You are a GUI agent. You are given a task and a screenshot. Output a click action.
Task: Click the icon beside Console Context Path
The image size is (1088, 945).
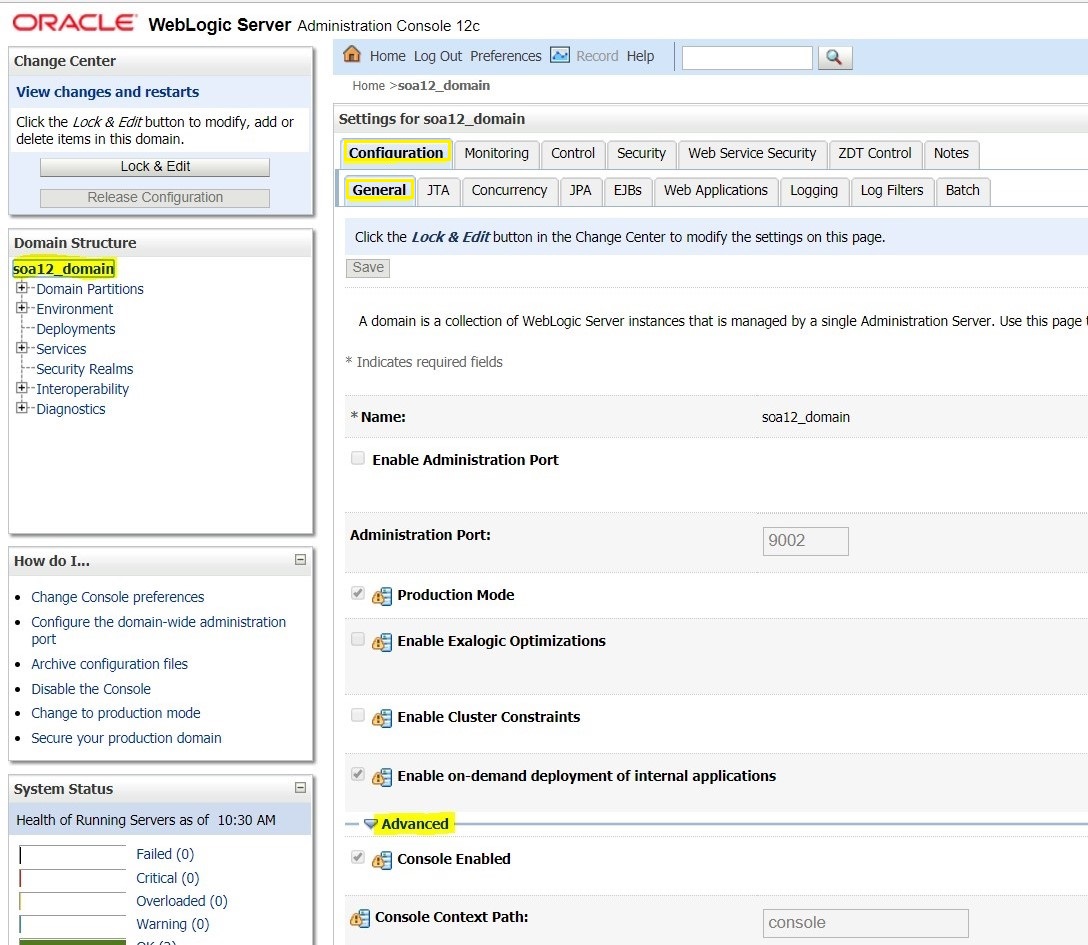[360, 918]
